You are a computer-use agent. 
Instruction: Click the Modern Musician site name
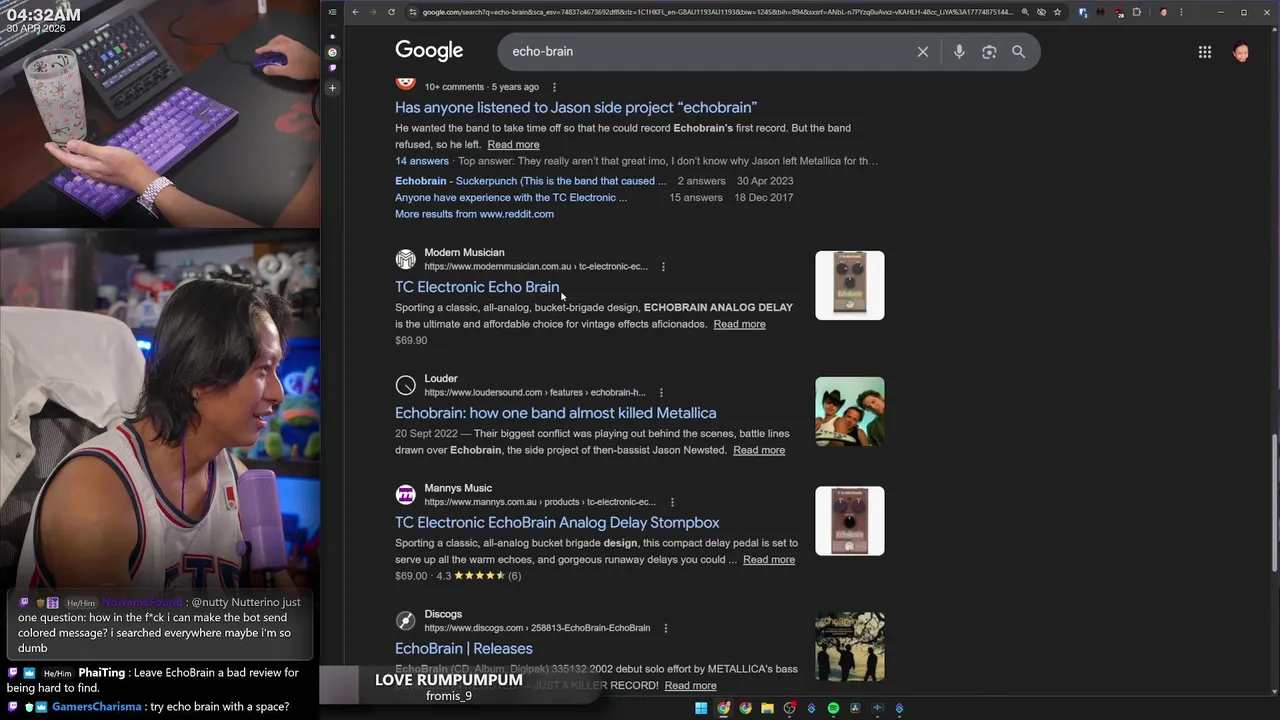(x=464, y=253)
